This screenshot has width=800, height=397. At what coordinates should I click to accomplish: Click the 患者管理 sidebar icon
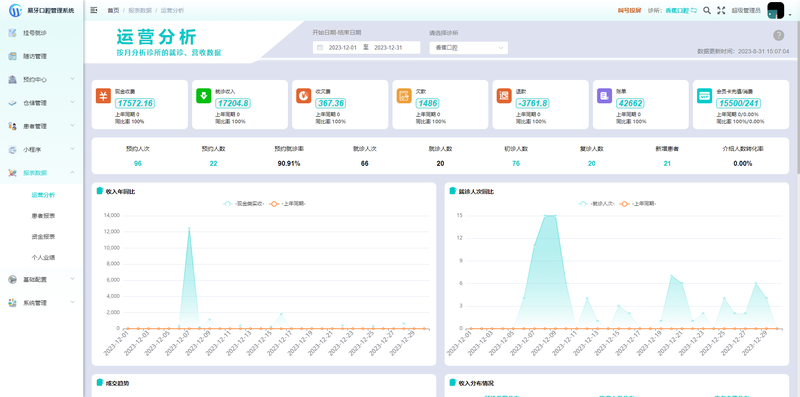[x=13, y=126]
